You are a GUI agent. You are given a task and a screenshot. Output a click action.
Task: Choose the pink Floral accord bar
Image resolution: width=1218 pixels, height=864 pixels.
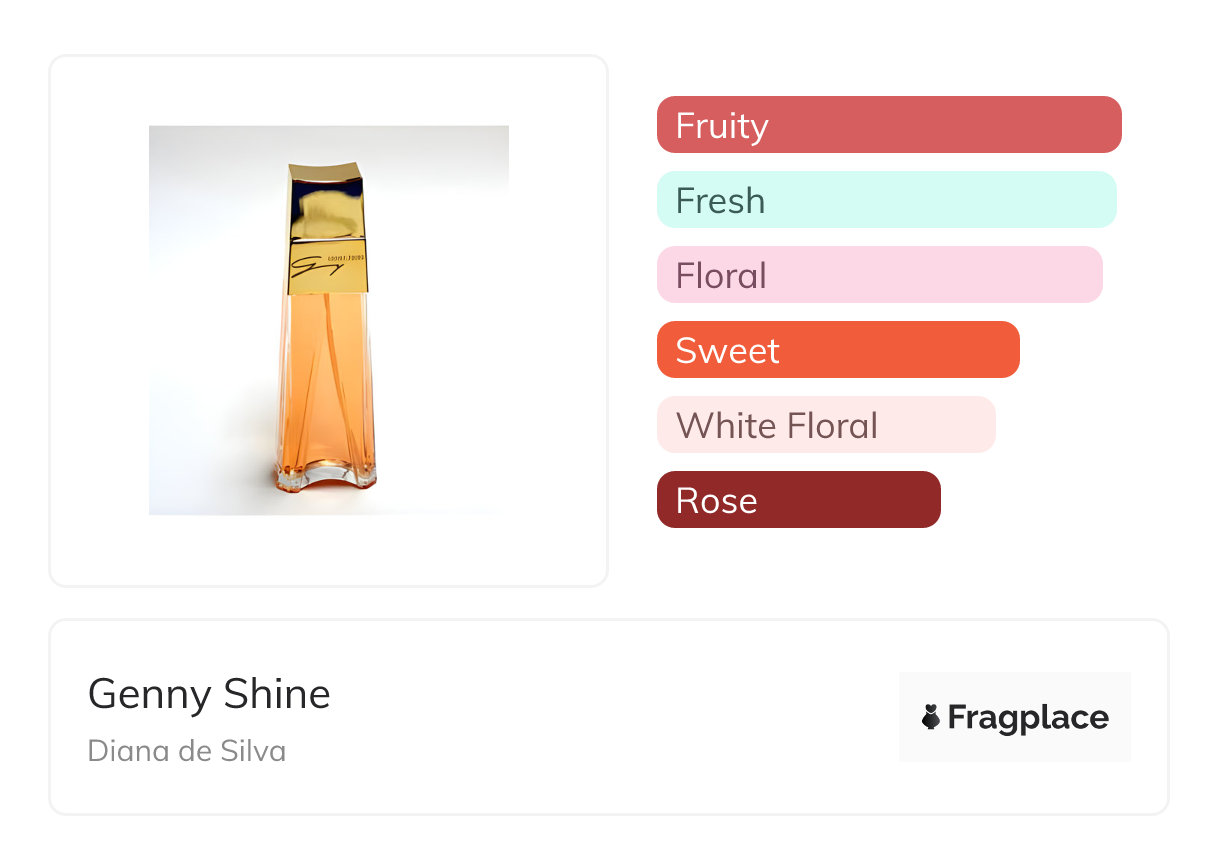pos(879,275)
